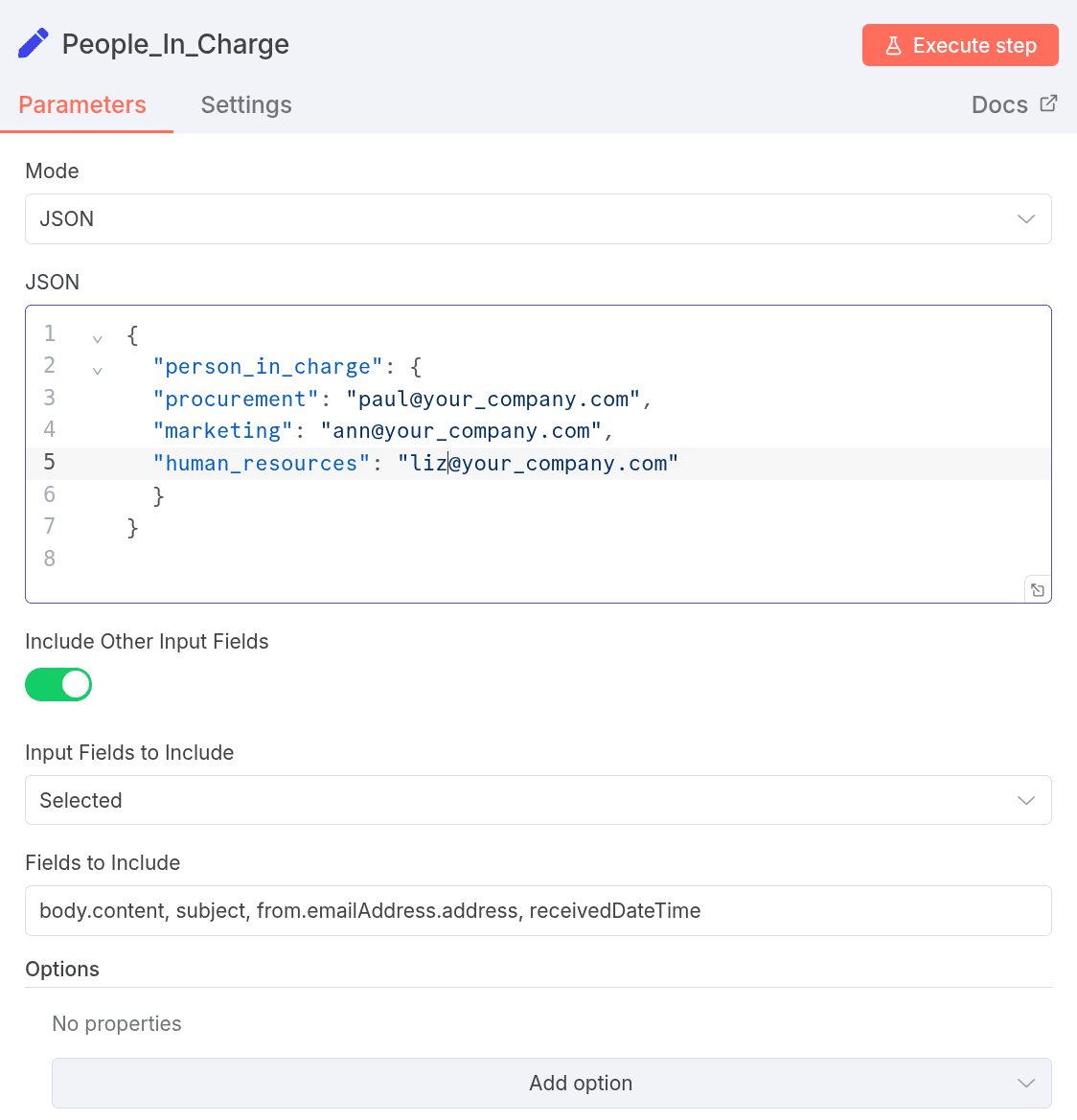The image size is (1077, 1120).
Task: Click the paul@your_company.com value in JSON editor
Action: pos(493,400)
